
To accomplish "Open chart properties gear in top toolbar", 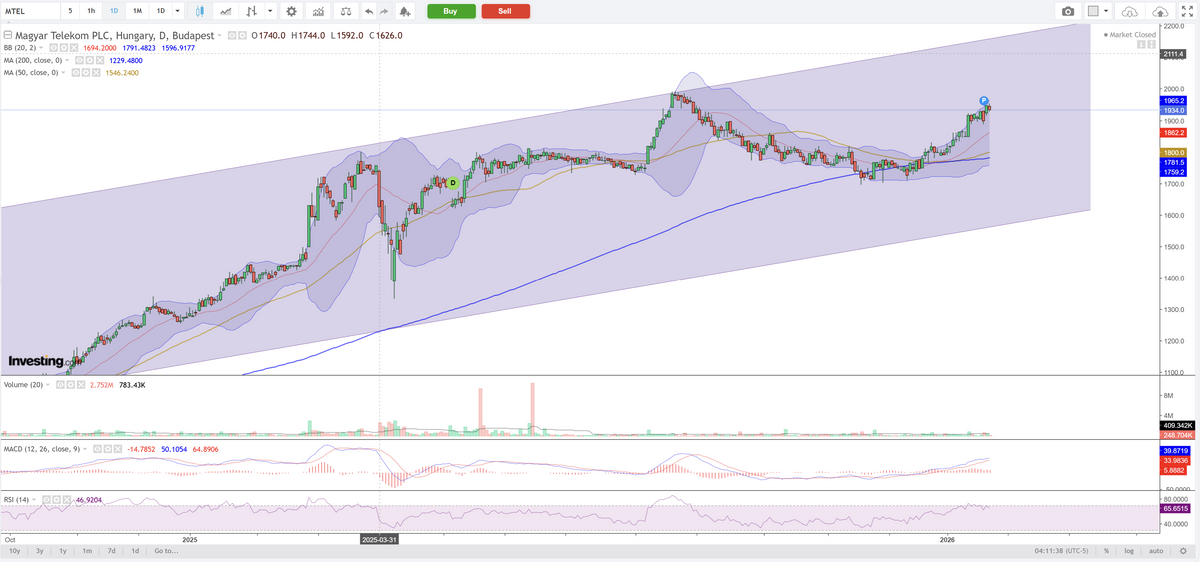I will click(x=291, y=11).
